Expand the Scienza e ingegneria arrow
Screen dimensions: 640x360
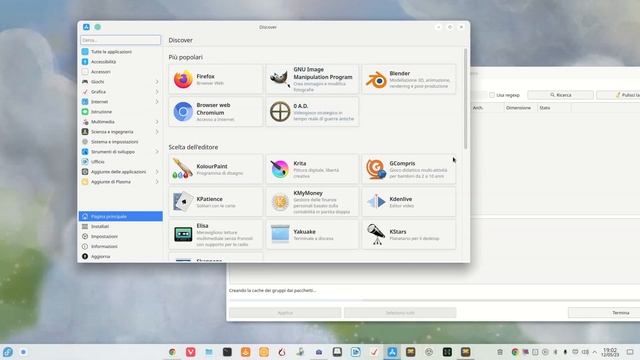157,132
